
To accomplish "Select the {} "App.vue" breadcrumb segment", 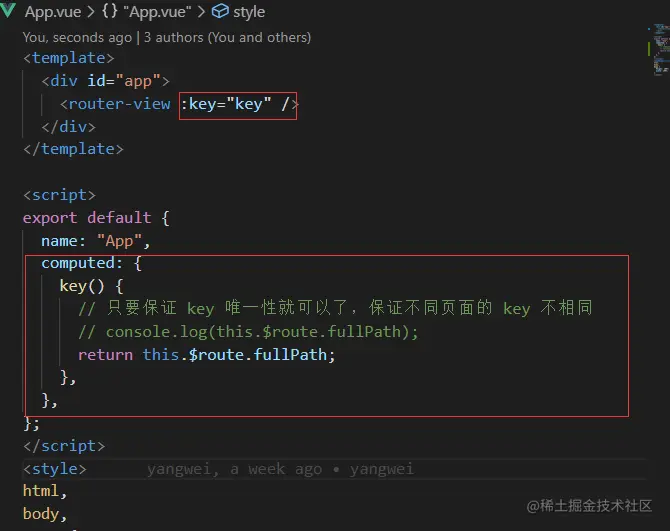I will pos(147,12).
